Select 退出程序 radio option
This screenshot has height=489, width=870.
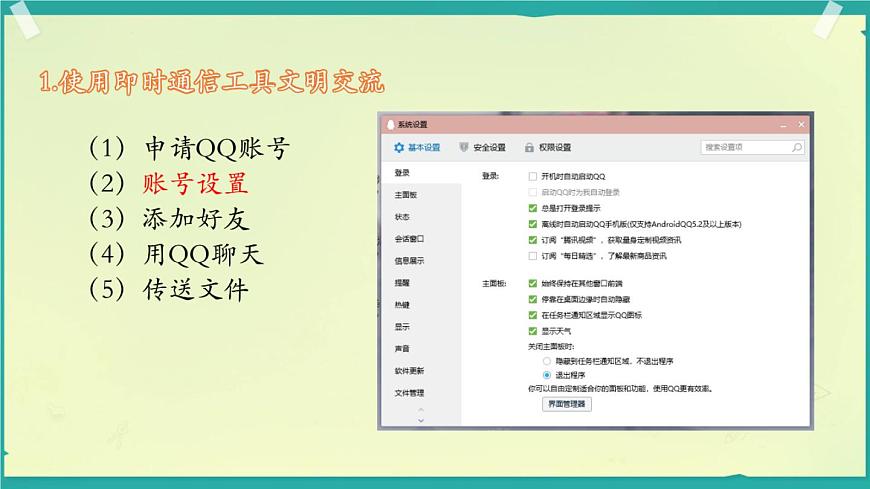[547, 375]
